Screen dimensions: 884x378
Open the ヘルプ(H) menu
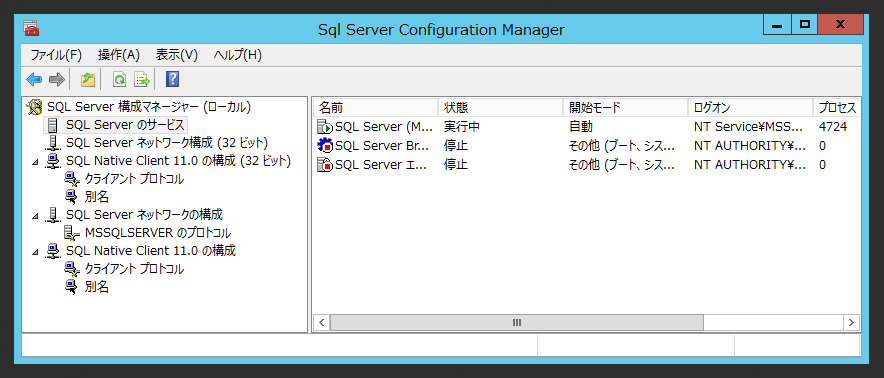point(238,55)
